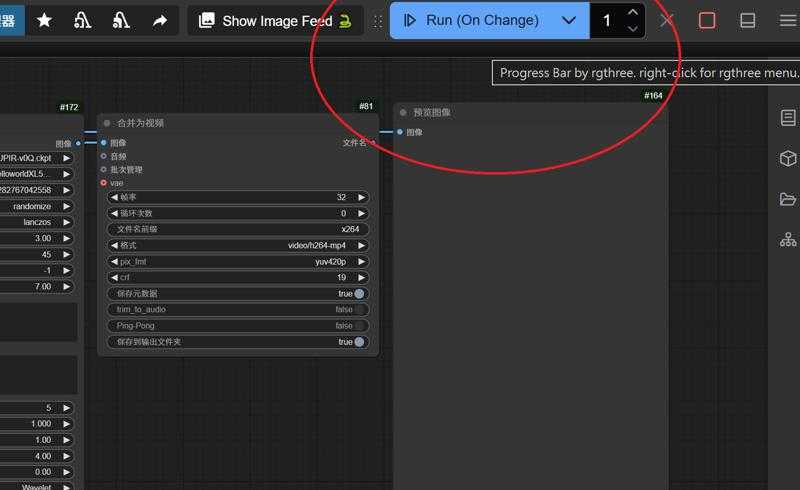Open the pix_fmt yuv420p dropdown
This screenshot has height=490, width=800.
[x=237, y=262]
